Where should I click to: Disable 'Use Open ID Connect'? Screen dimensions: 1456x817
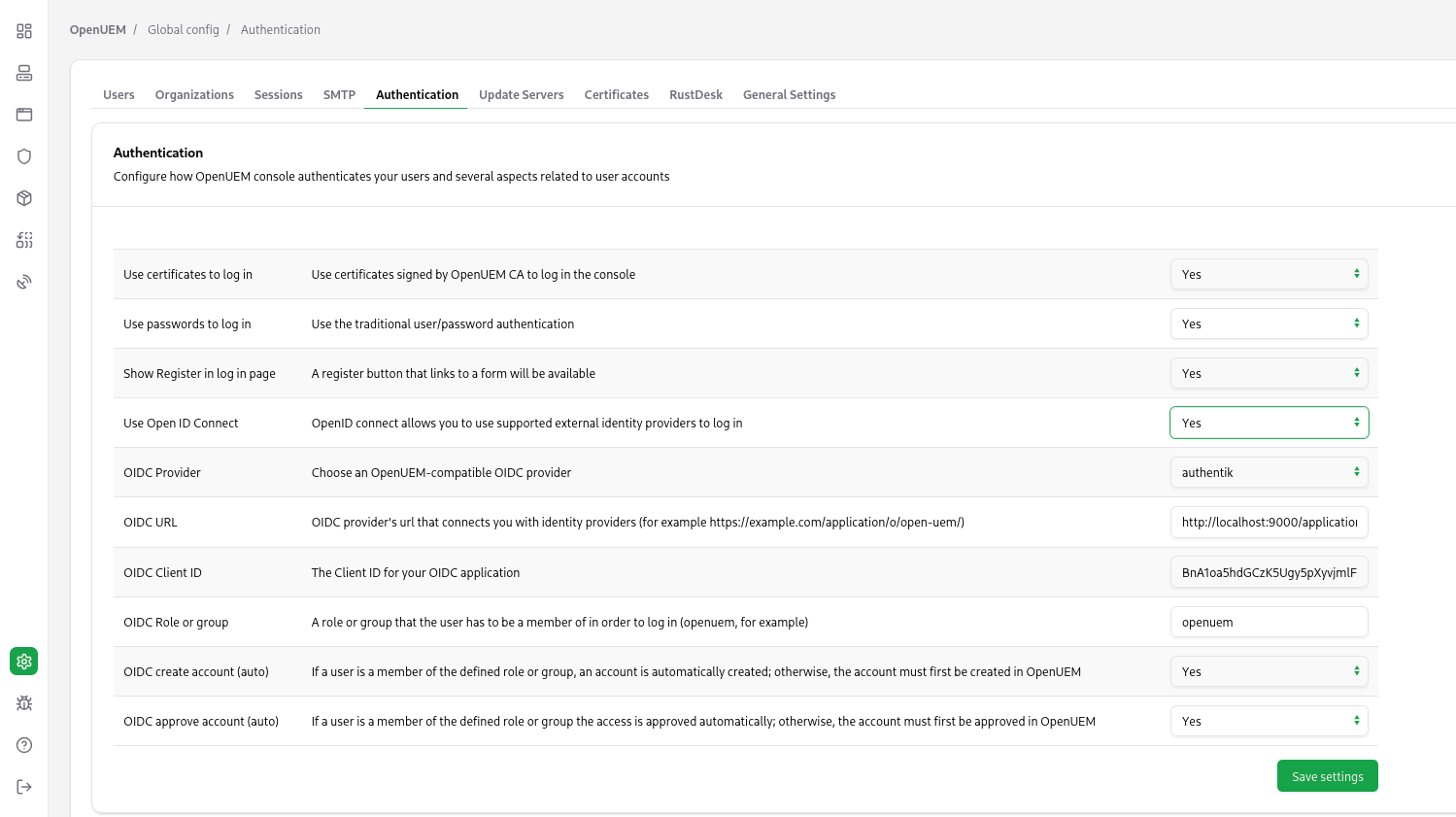1269,423
